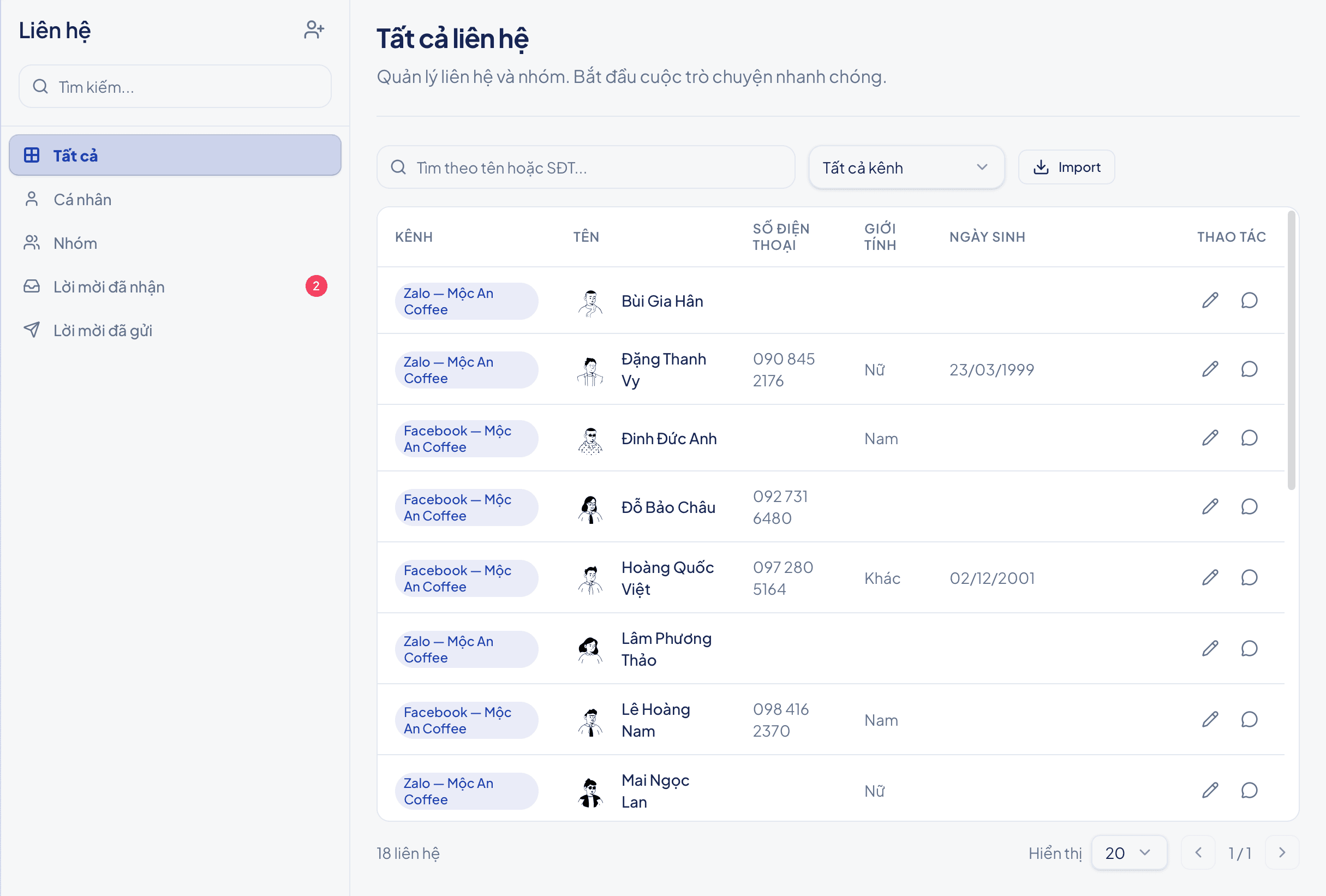Viewport: 1326px width, 896px height.
Task: Click the pencil icon for Mai Ngọc Lan
Action: coord(1210,791)
